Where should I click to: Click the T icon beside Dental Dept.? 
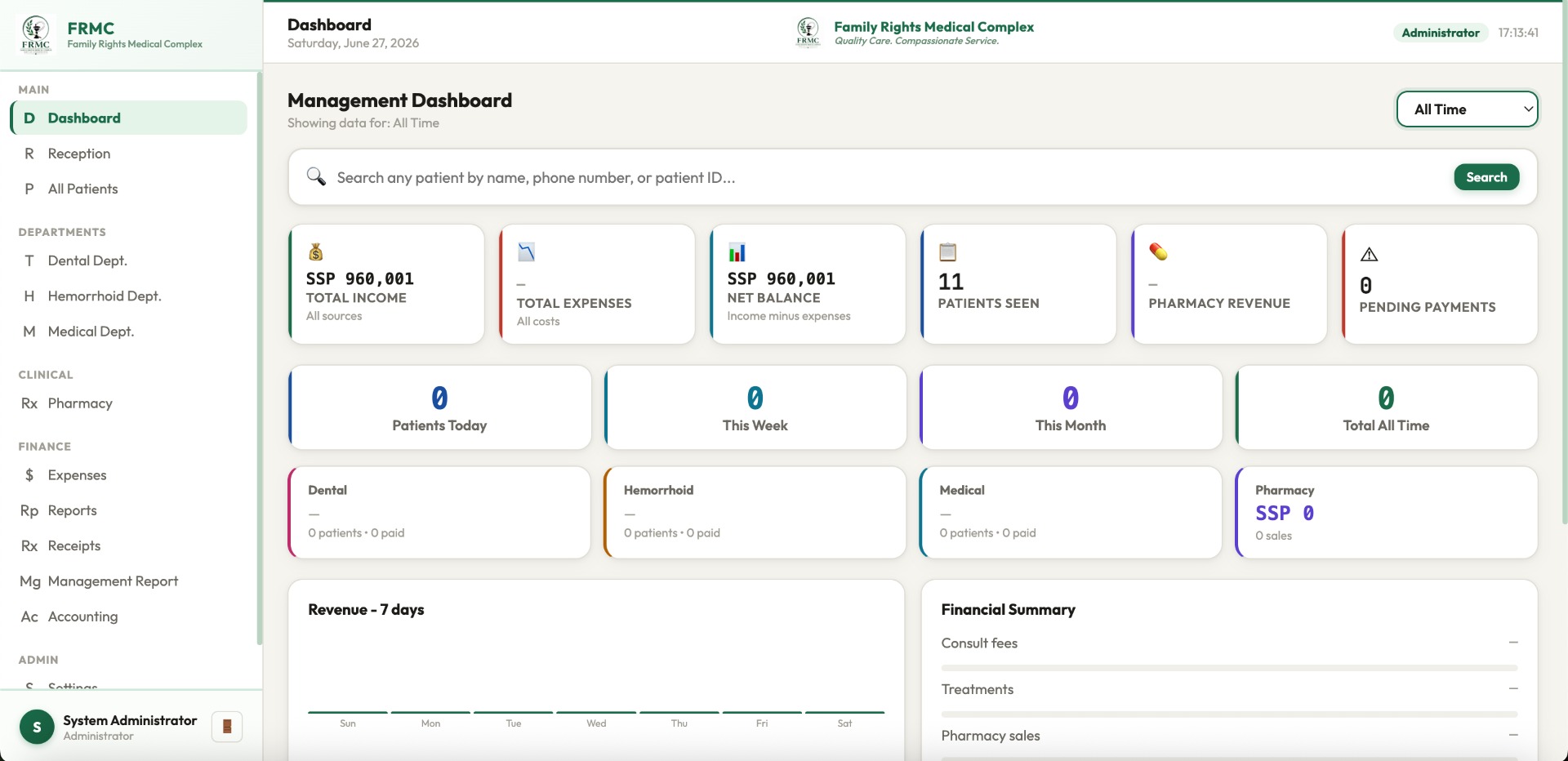point(29,260)
